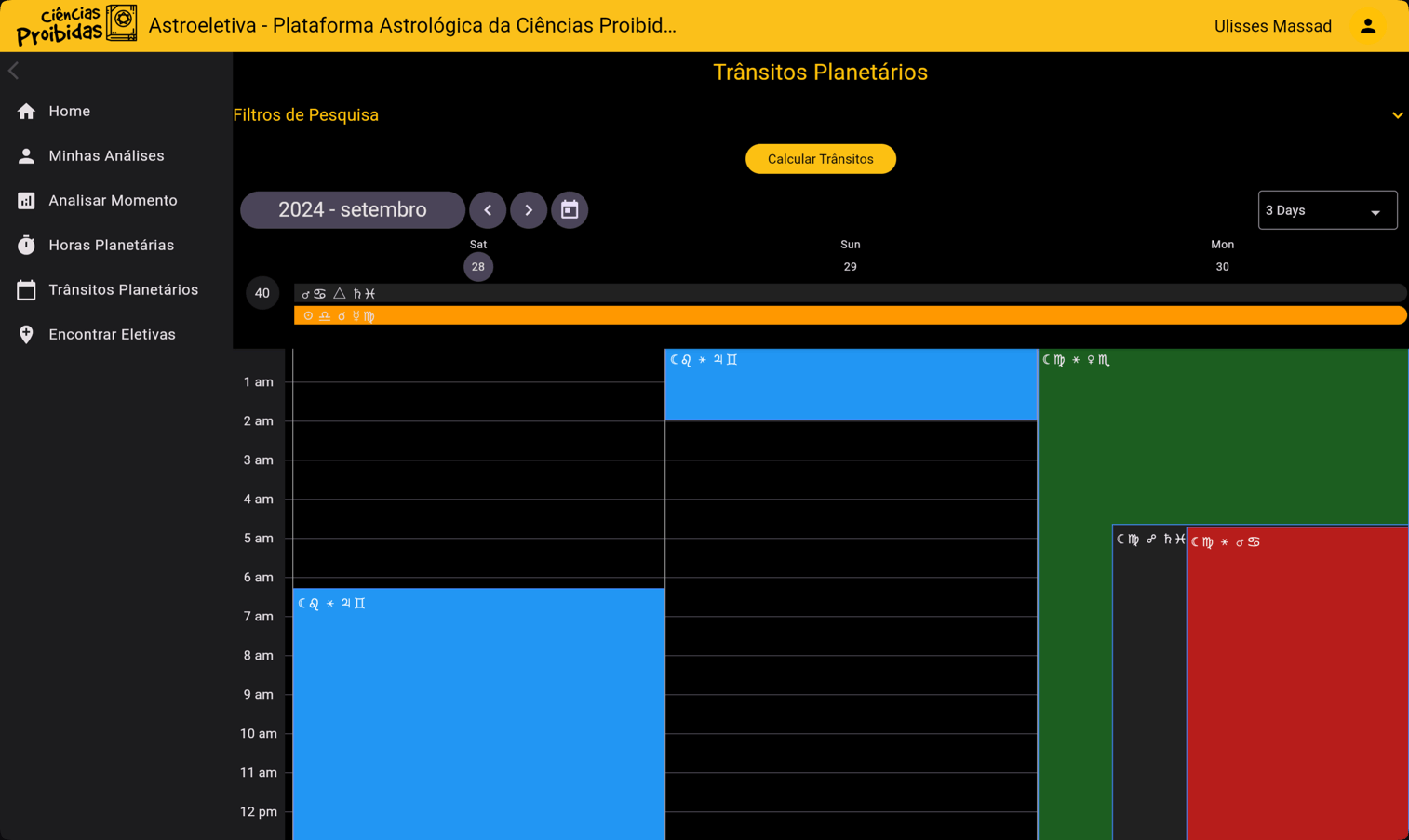Click the user account avatar icon
The image size is (1409, 840).
point(1367,26)
